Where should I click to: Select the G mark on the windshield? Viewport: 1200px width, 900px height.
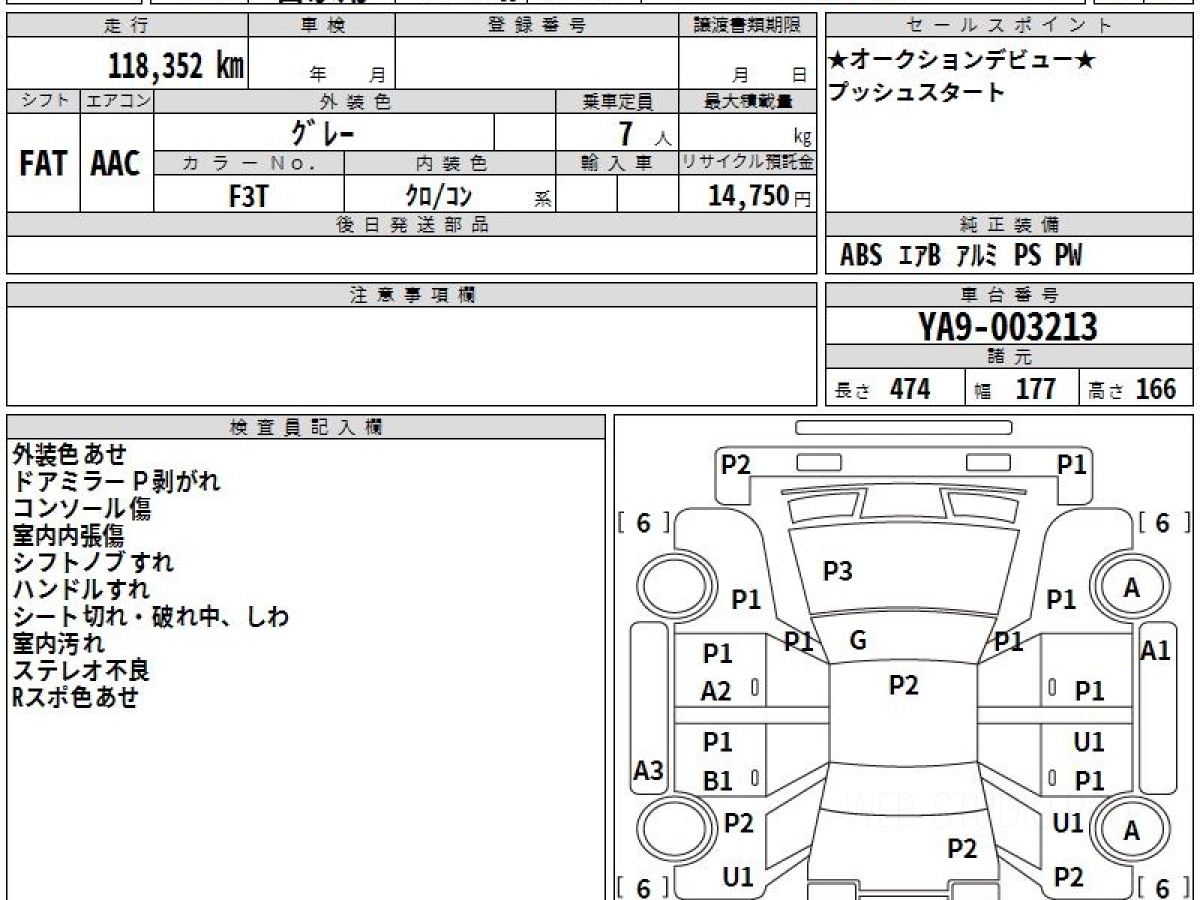(x=857, y=641)
